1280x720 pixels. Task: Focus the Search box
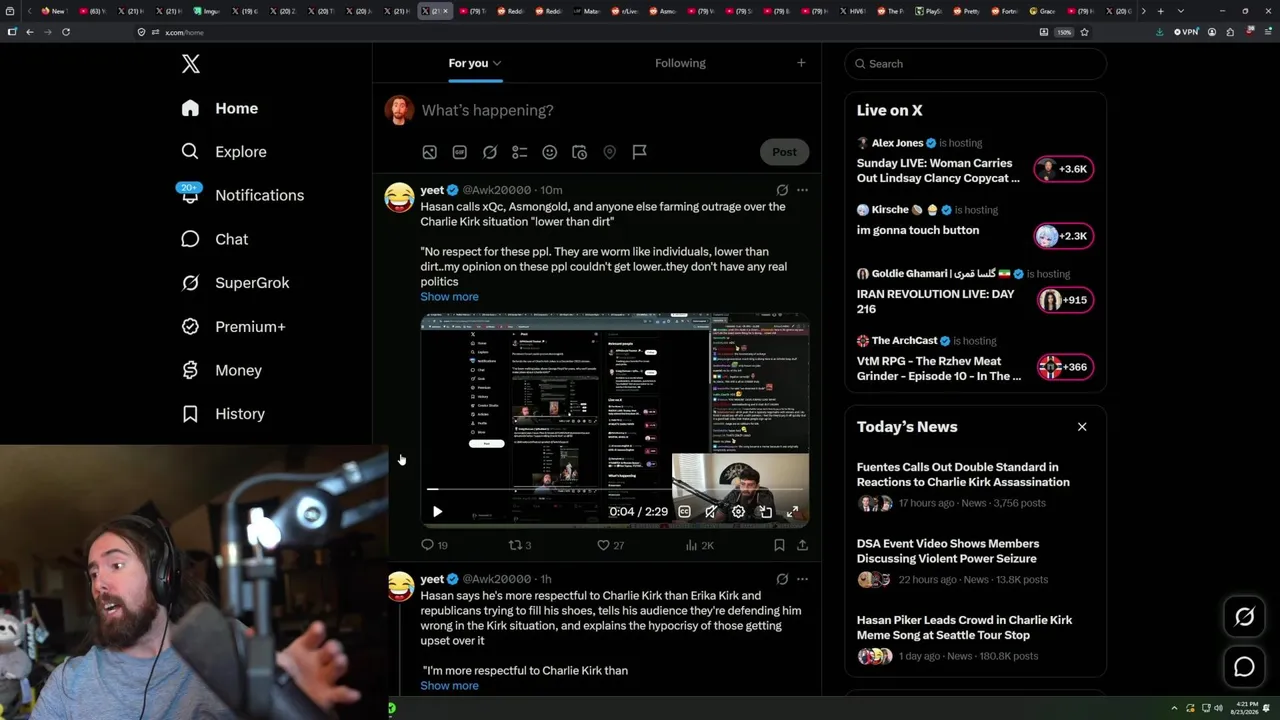click(x=975, y=64)
